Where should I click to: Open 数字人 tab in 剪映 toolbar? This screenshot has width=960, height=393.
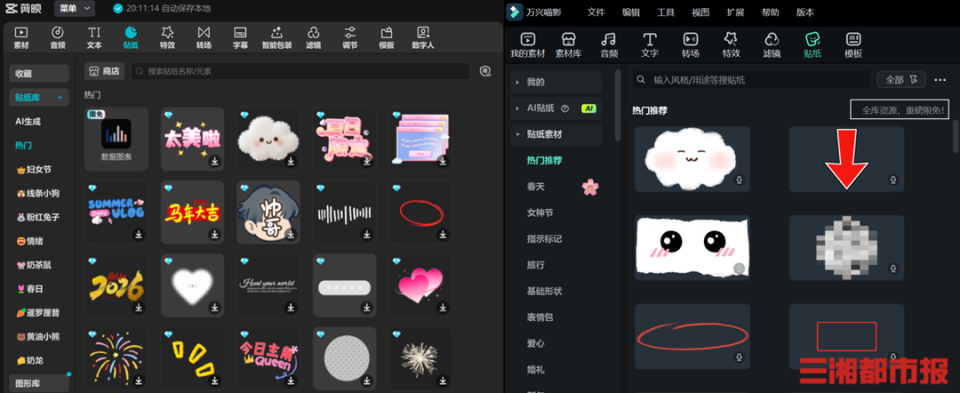[423, 37]
